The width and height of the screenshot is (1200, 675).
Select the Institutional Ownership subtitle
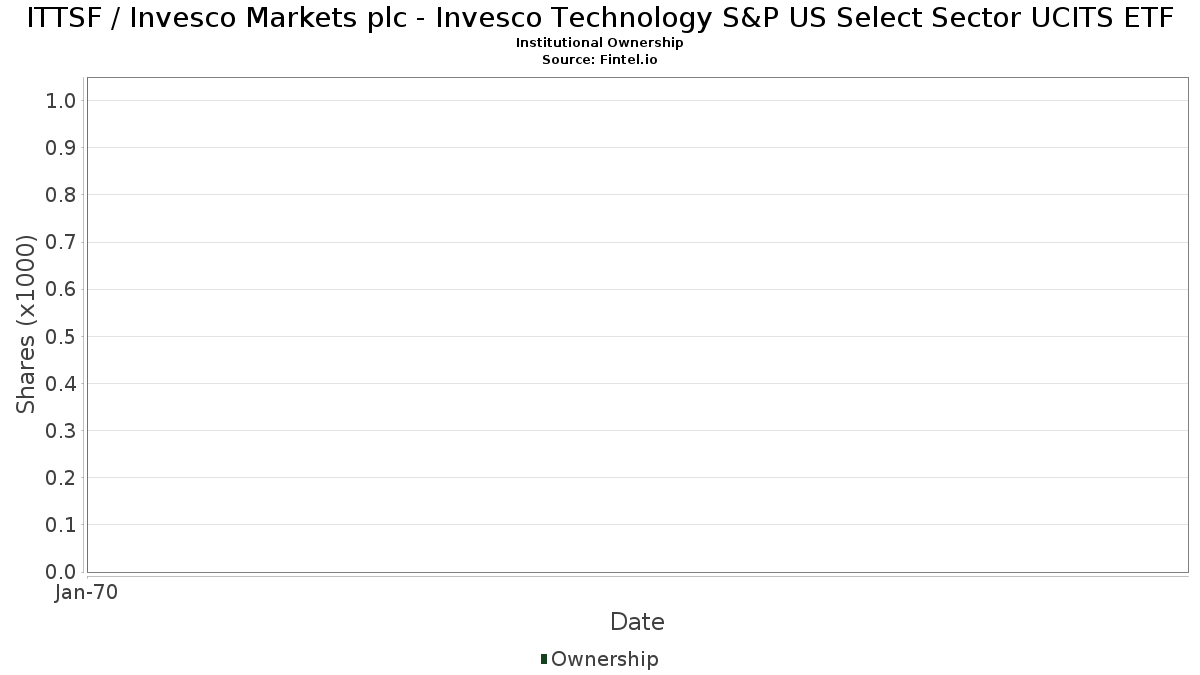point(599,43)
